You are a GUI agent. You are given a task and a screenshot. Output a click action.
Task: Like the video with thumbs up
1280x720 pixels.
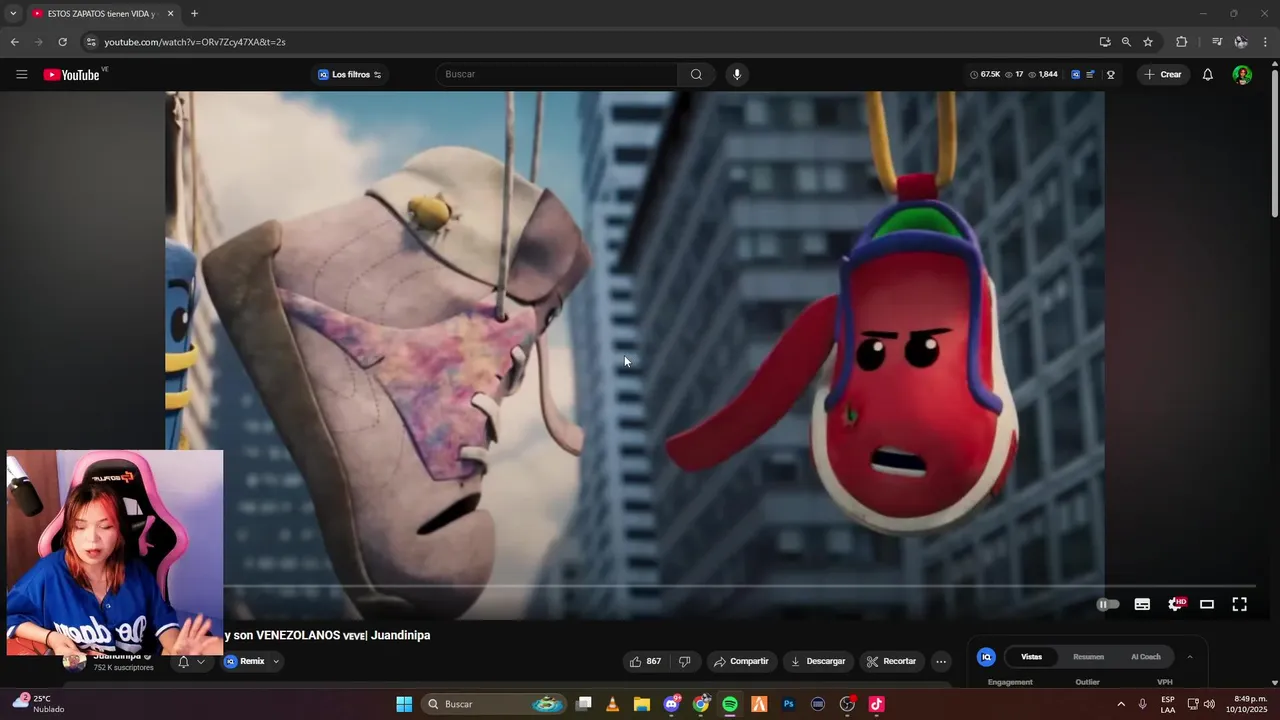(x=645, y=661)
